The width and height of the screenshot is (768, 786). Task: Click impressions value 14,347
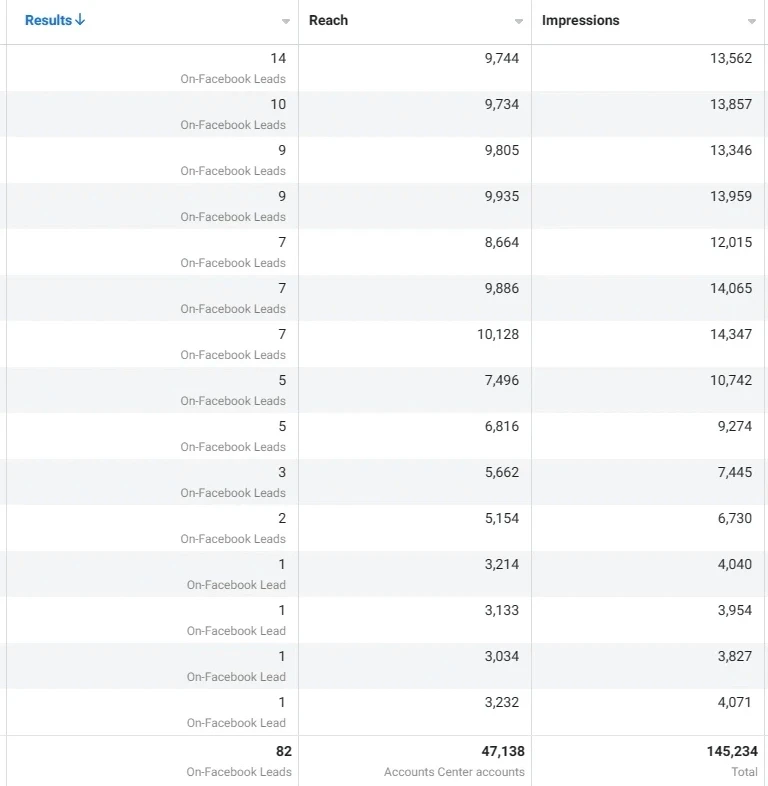click(x=731, y=335)
